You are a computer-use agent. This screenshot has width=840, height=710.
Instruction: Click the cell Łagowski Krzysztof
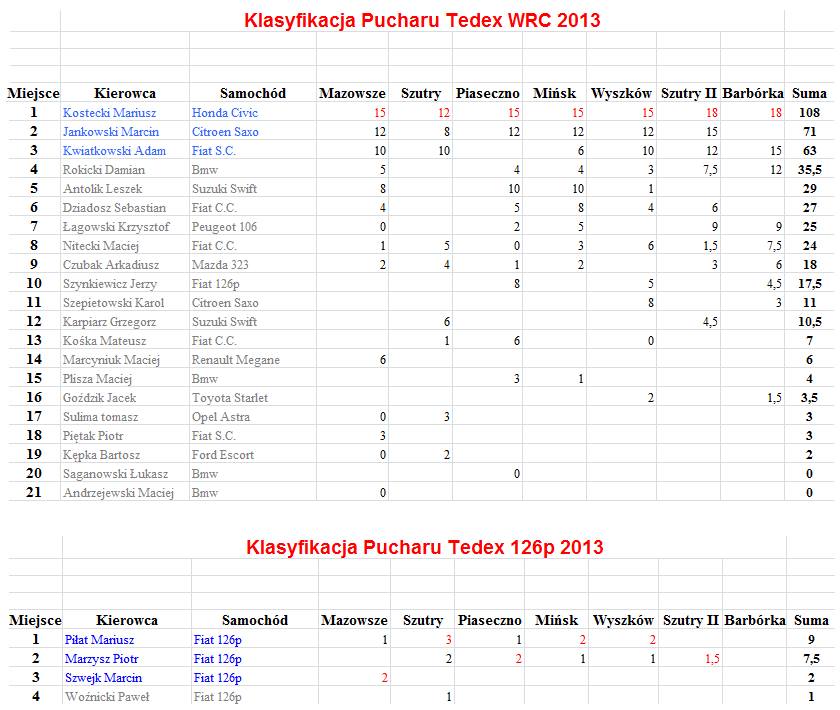(x=116, y=227)
